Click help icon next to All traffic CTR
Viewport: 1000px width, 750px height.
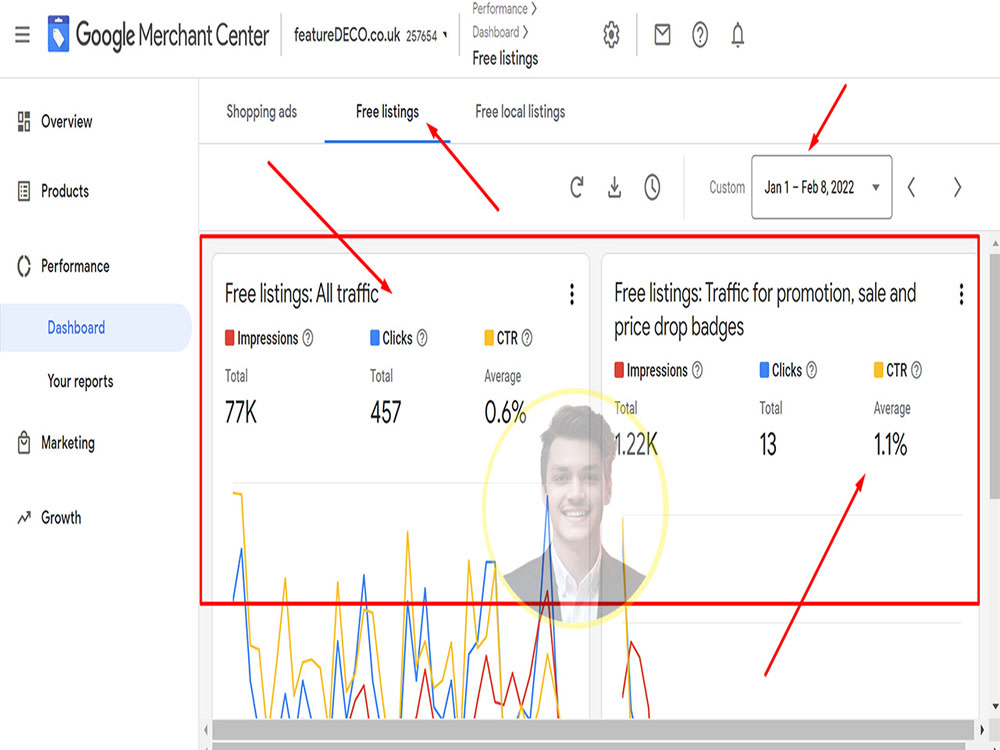tap(527, 338)
